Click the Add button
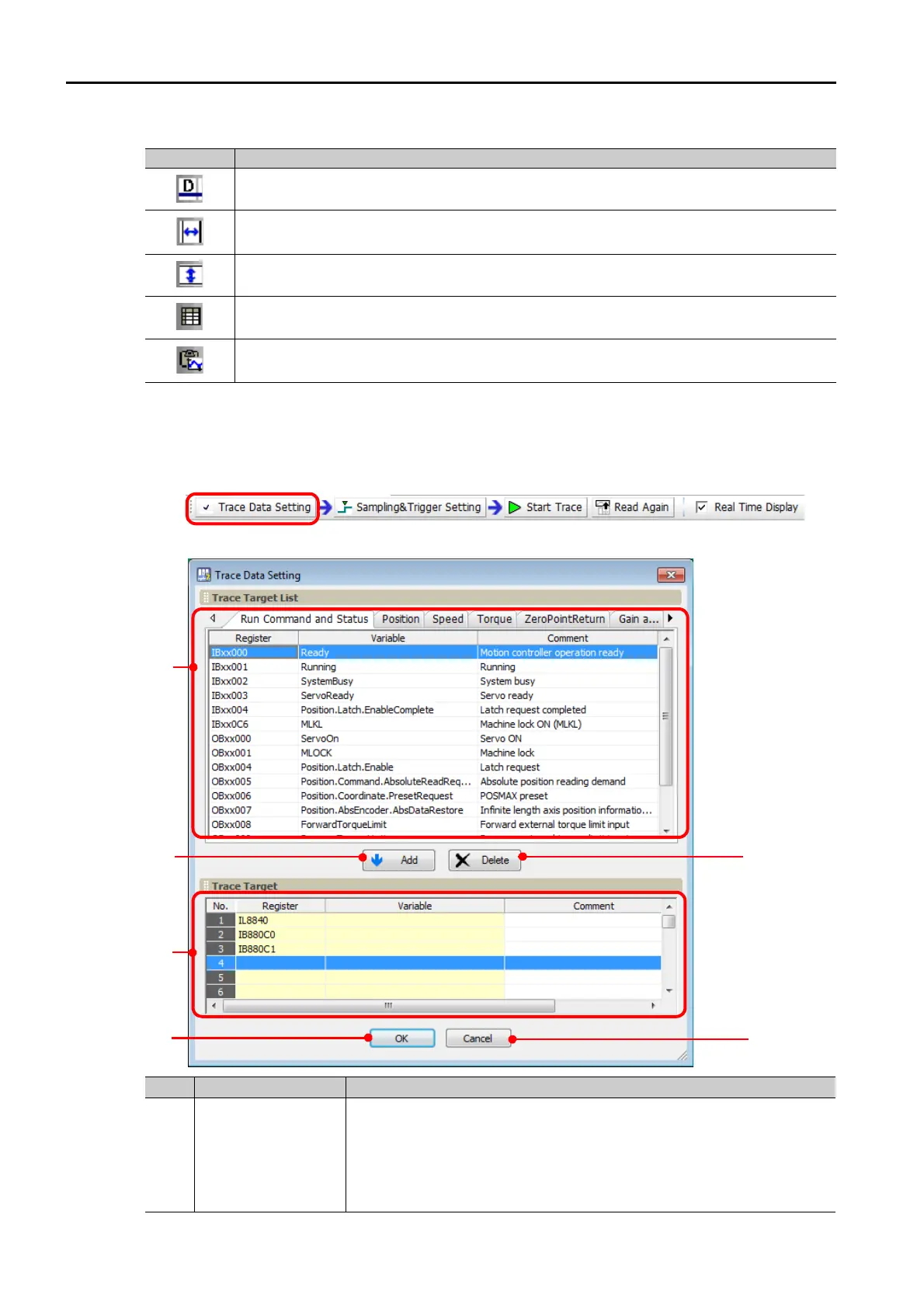Screen dimensions: 924x1308 coord(398,860)
